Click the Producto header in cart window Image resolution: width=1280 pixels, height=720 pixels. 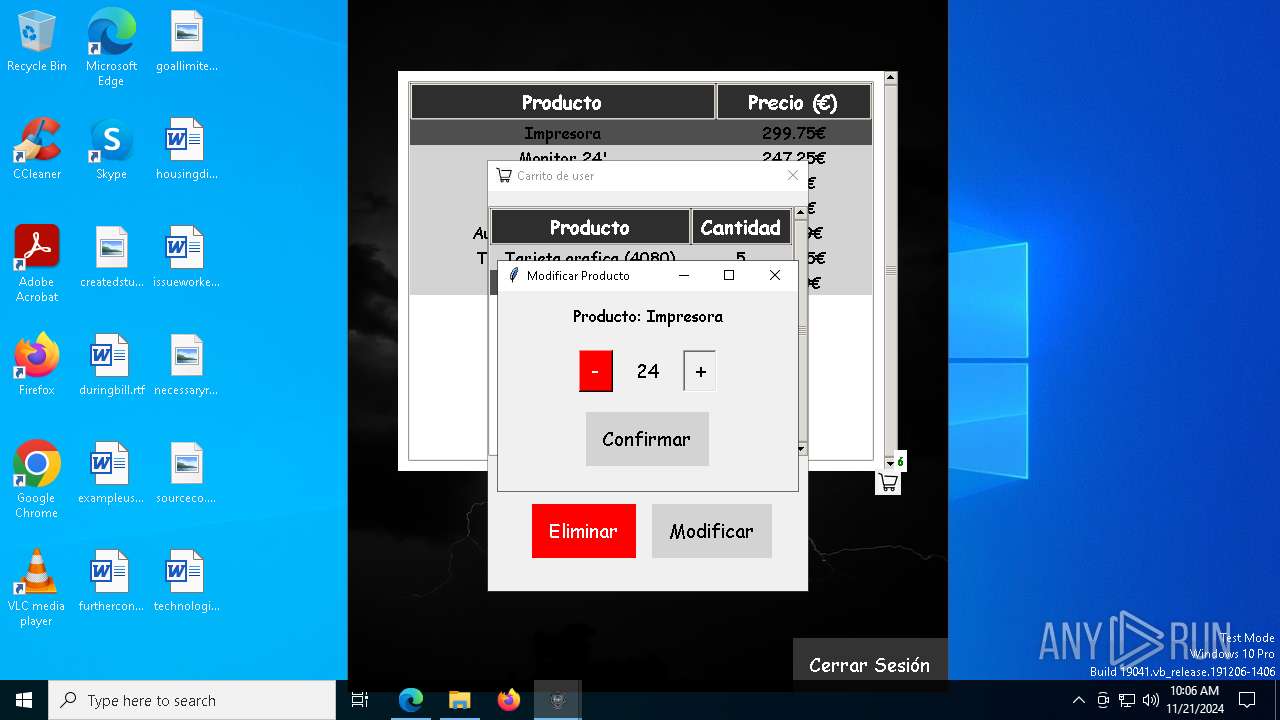click(x=590, y=227)
